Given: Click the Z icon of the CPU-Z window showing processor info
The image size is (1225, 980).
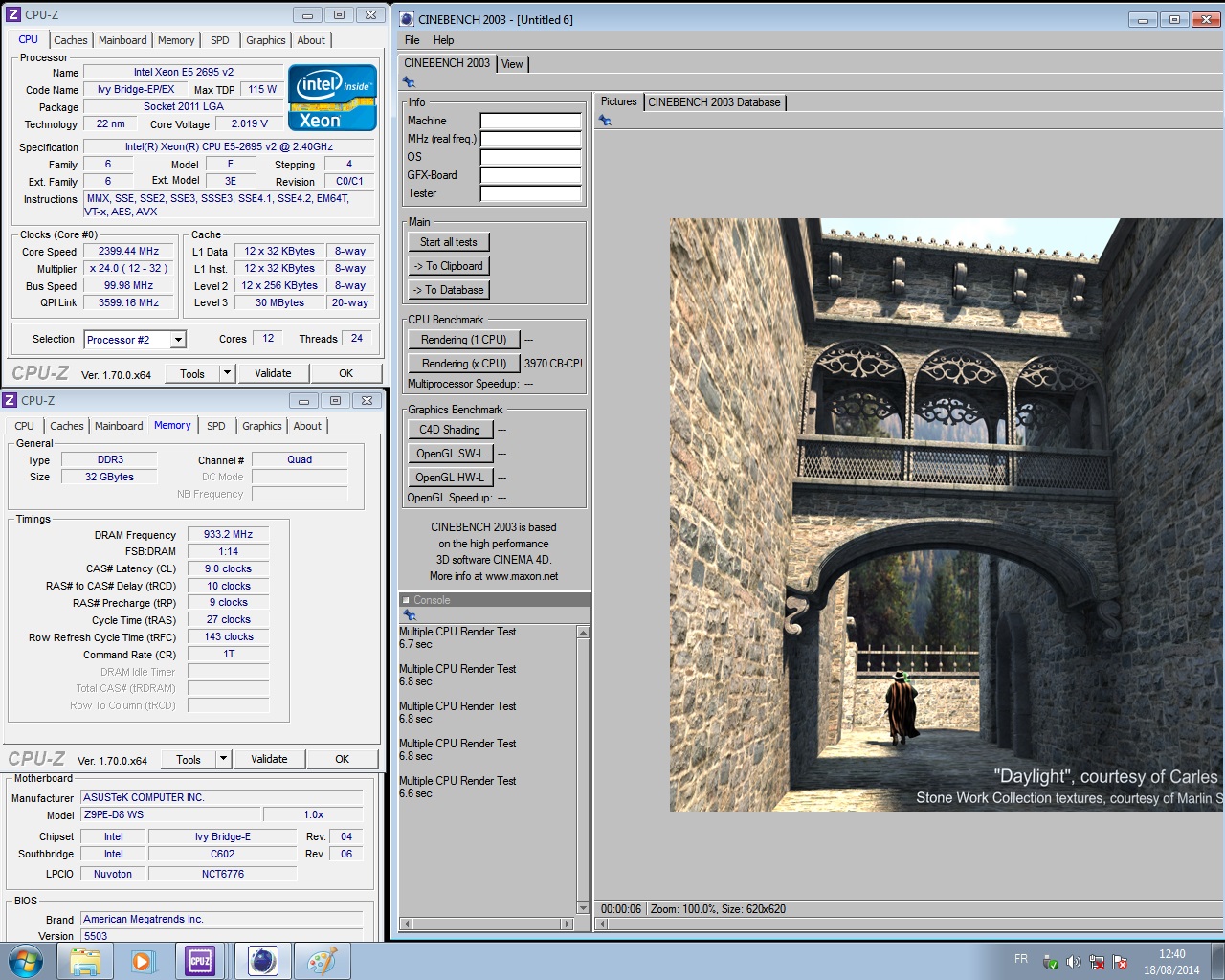Looking at the screenshot, I should pos(13,14).
